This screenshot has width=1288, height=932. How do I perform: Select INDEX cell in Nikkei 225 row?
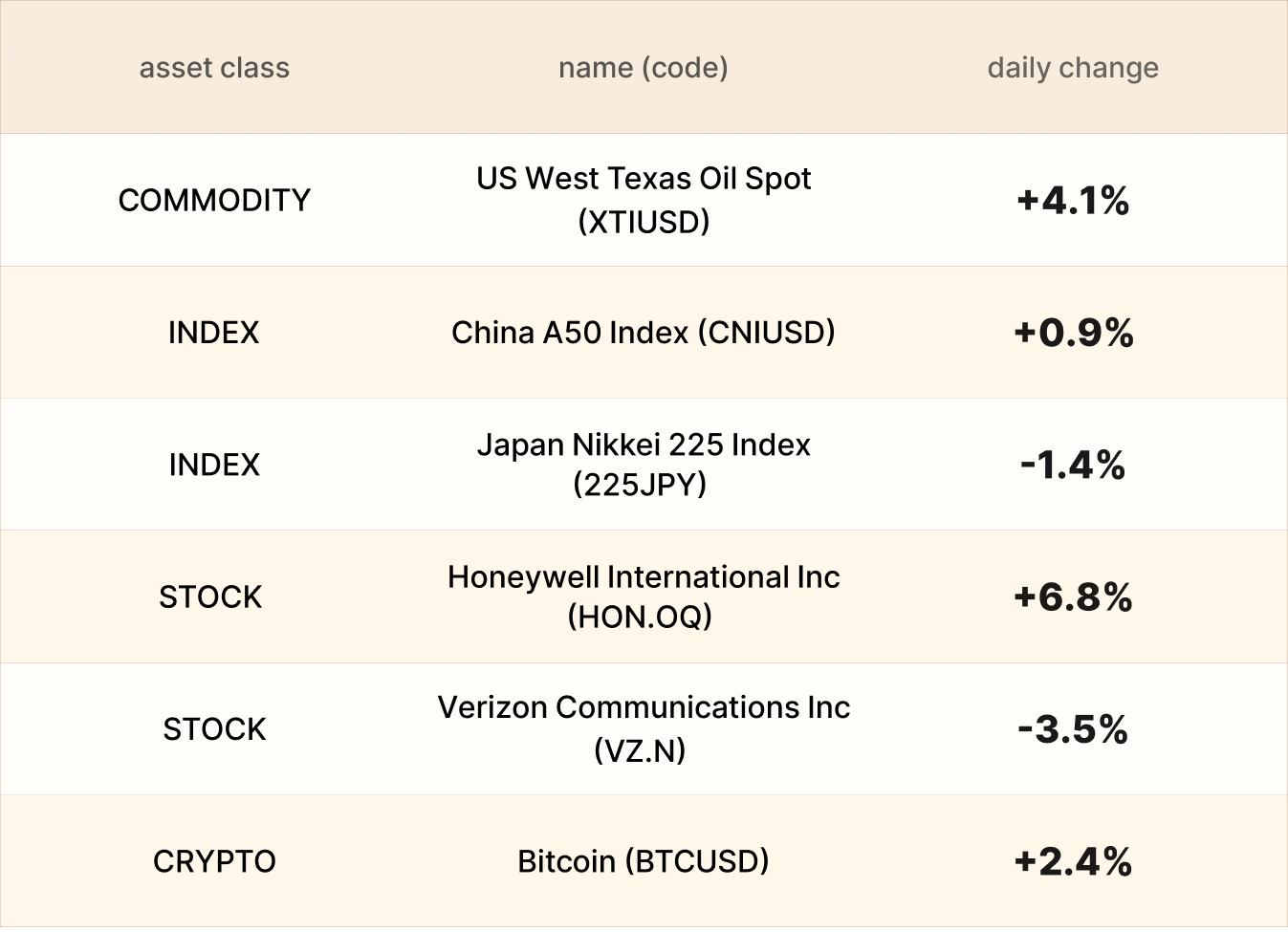pyautogui.click(x=214, y=465)
